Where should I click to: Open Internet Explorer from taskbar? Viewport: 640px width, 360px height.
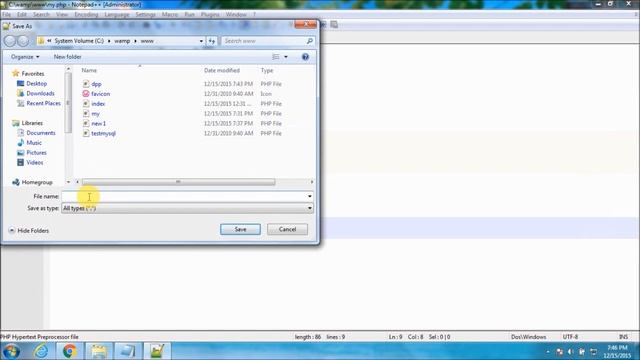[41, 351]
